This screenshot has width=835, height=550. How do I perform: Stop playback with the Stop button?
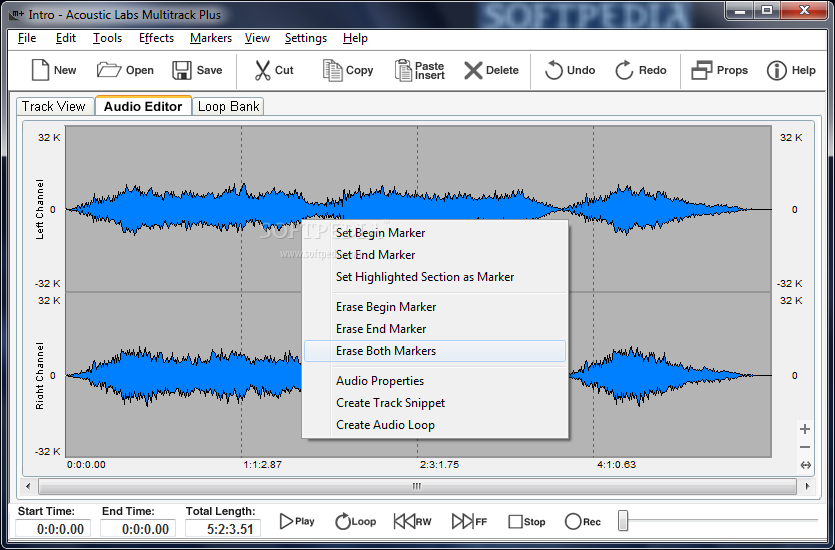pyautogui.click(x=526, y=522)
